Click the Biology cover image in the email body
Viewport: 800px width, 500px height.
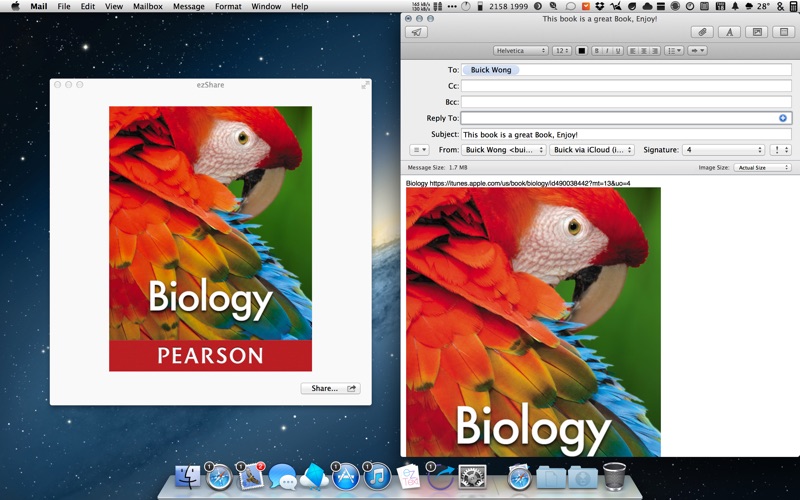pyautogui.click(x=533, y=322)
